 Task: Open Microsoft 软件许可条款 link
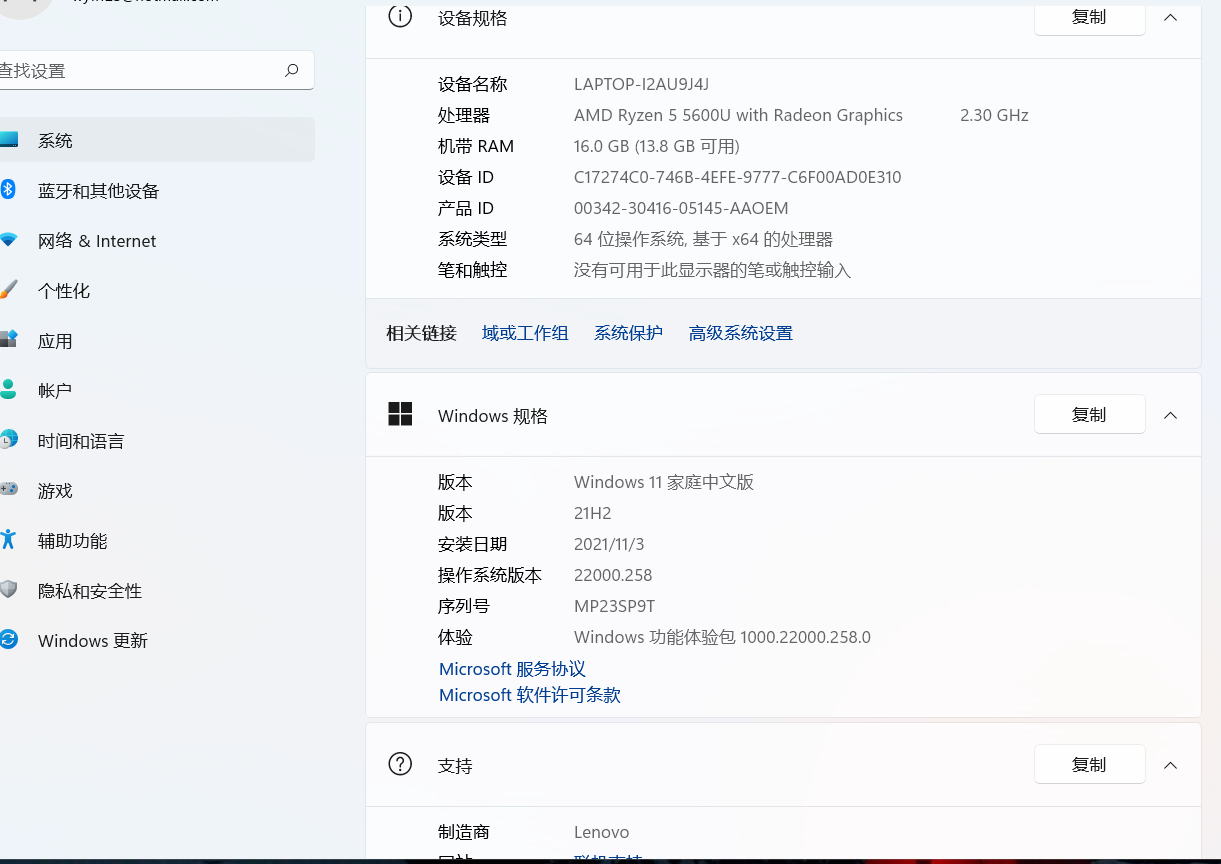pos(530,695)
